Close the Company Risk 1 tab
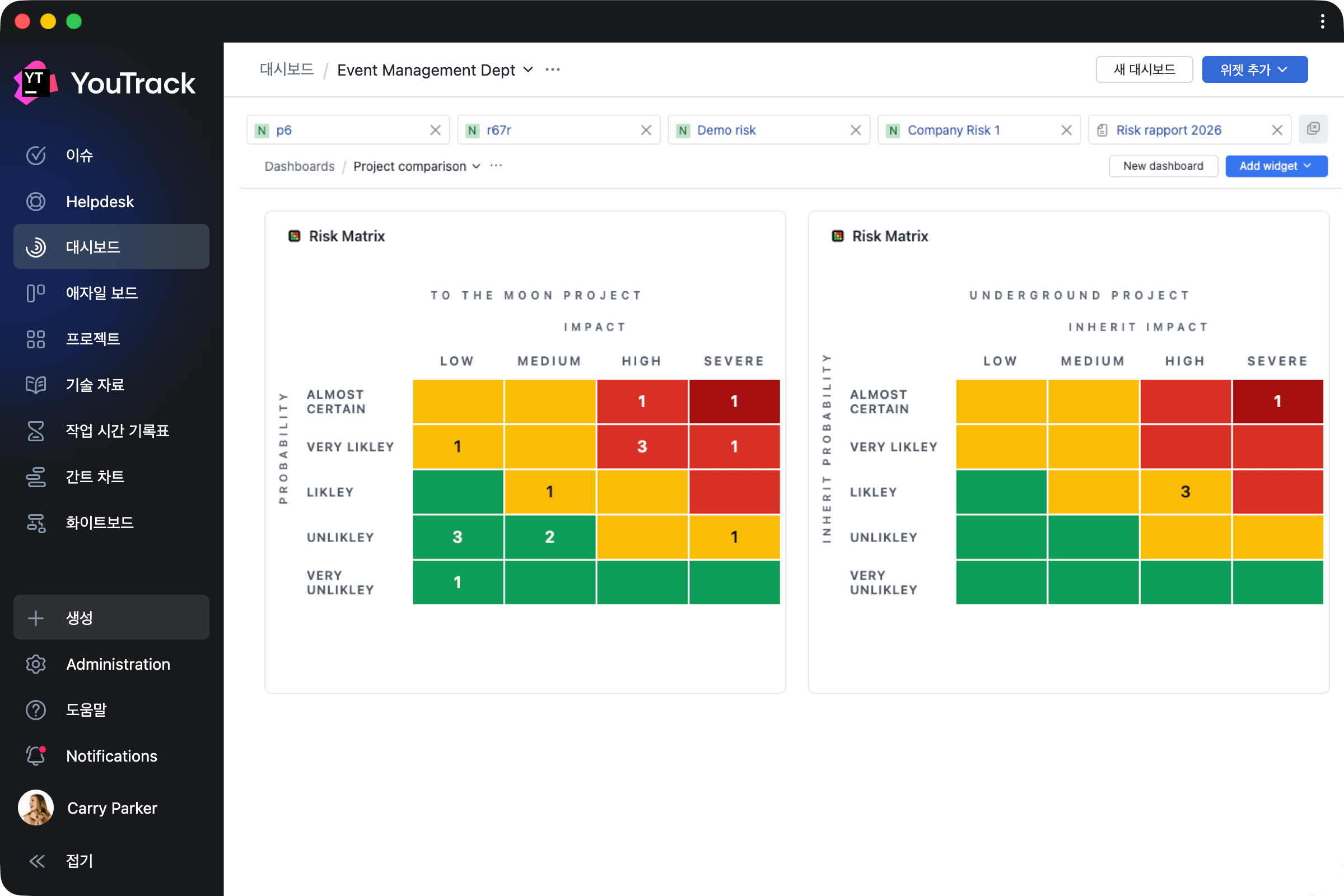Image resolution: width=1344 pixels, height=896 pixels. (x=1066, y=130)
